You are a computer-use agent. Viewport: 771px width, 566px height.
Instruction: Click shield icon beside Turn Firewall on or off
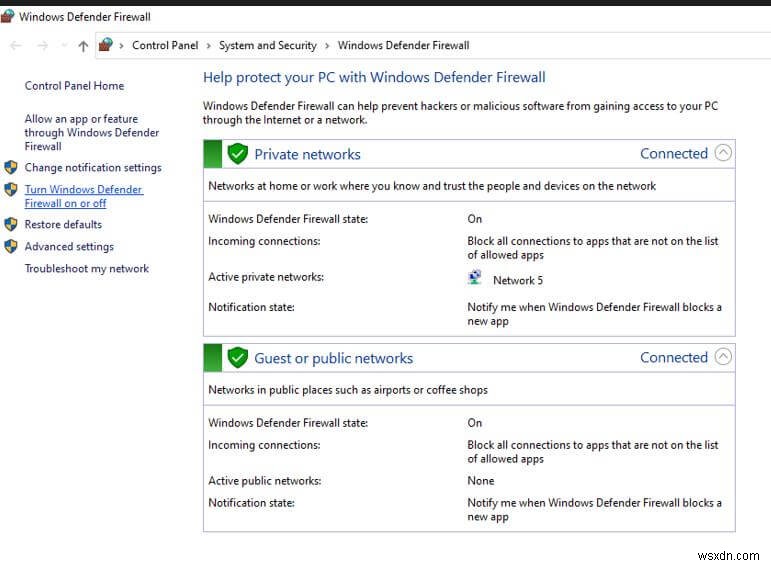point(11,189)
